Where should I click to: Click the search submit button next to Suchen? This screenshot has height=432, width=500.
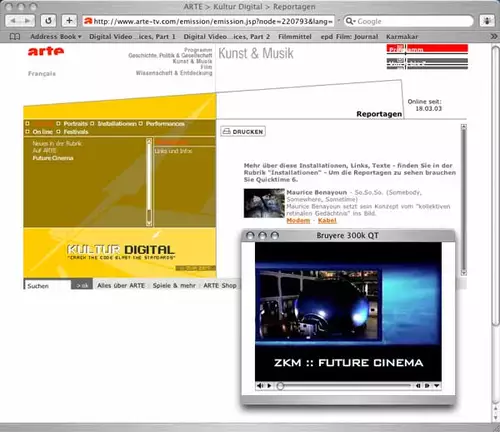click(82, 285)
